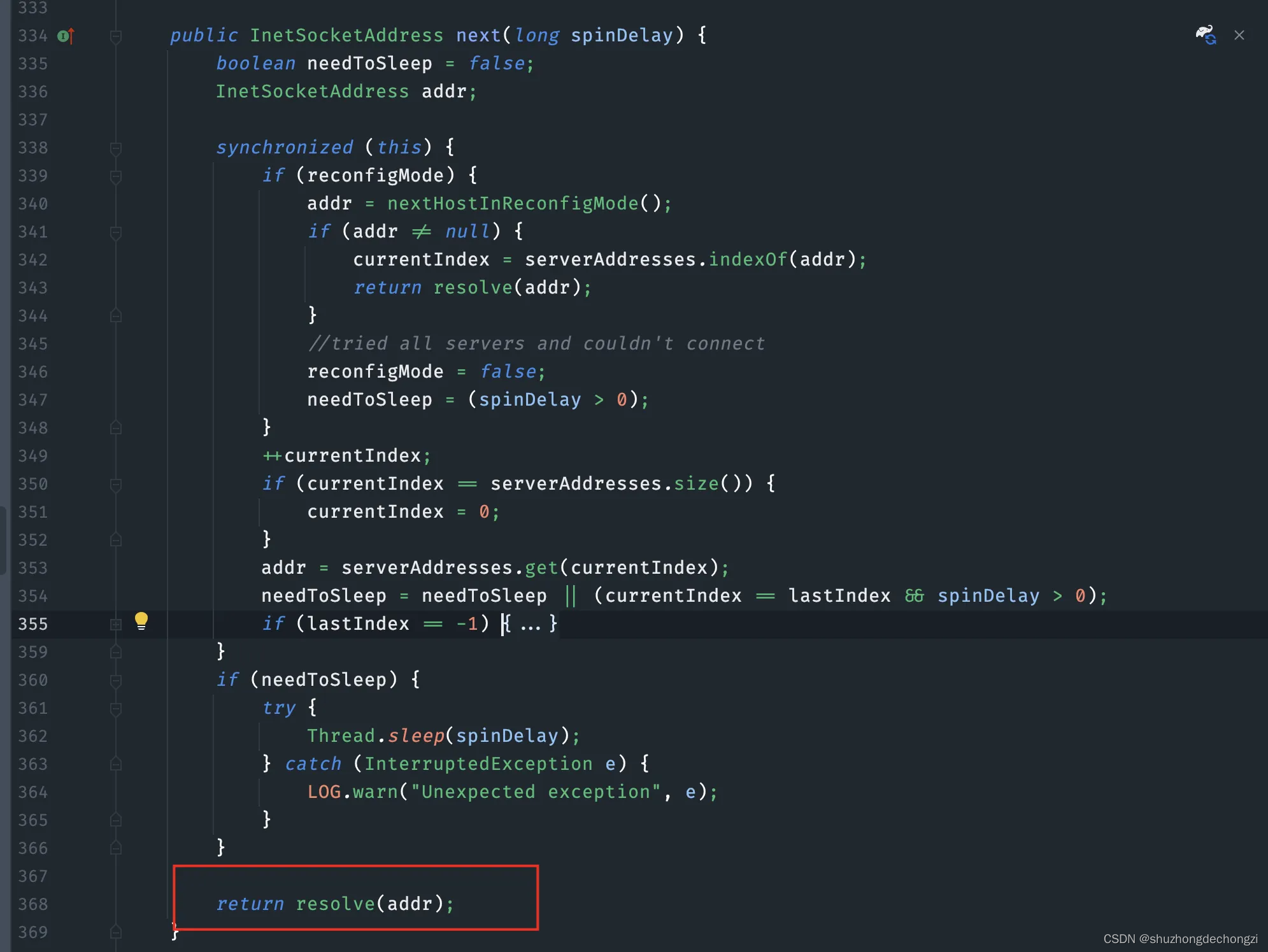Click on line number 355 in gutter
Image resolution: width=1268 pixels, height=952 pixels.
[x=36, y=623]
